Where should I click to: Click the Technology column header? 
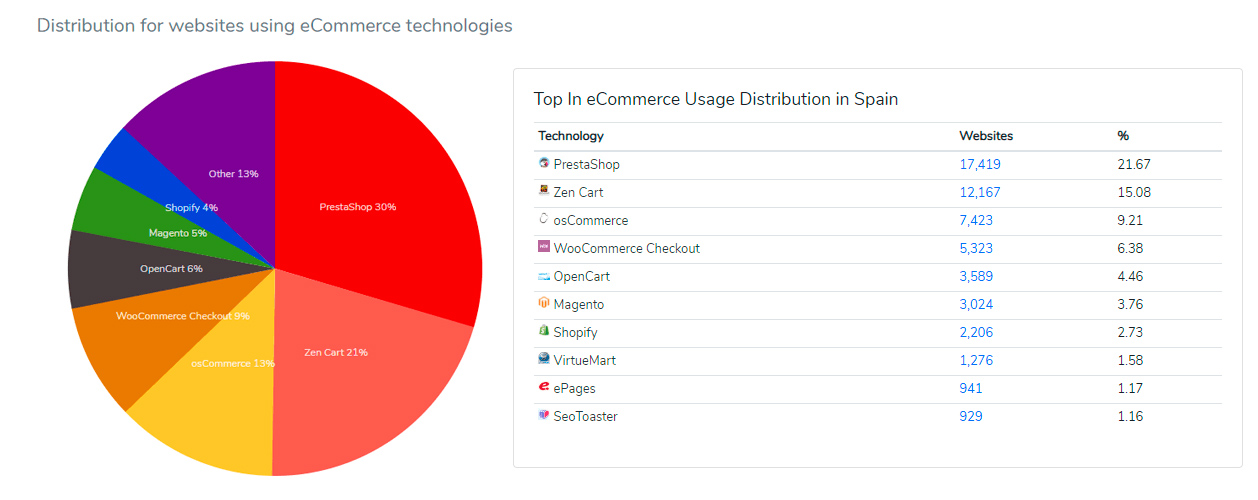click(571, 136)
